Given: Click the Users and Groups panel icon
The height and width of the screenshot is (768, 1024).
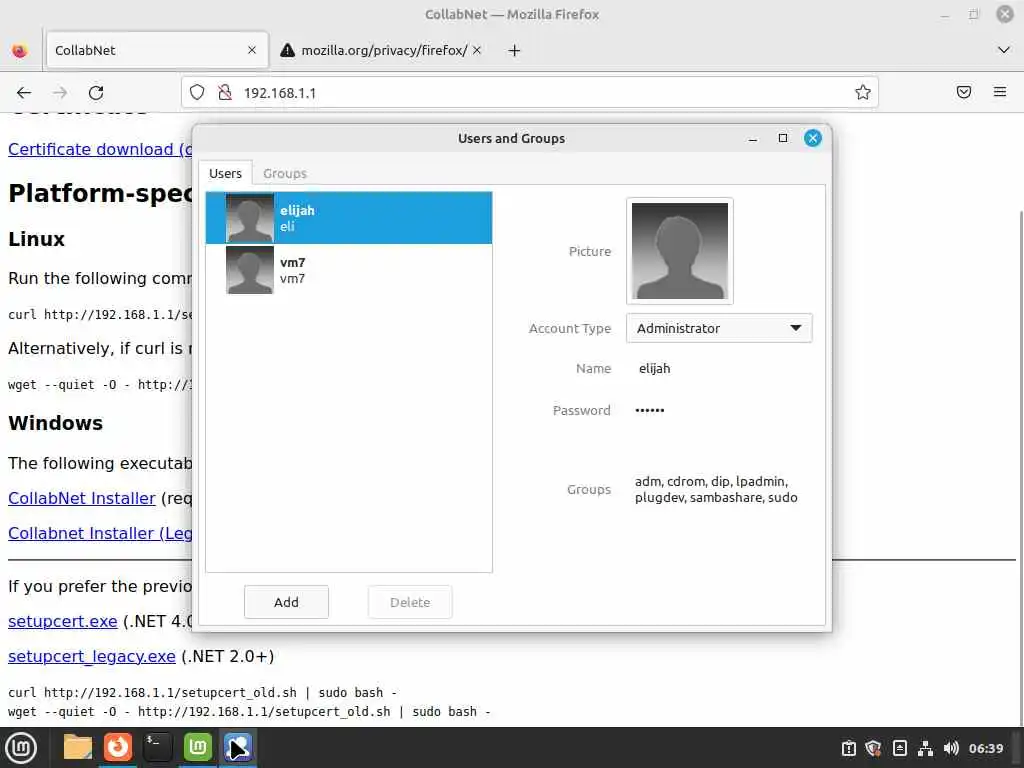Looking at the screenshot, I should 238,747.
